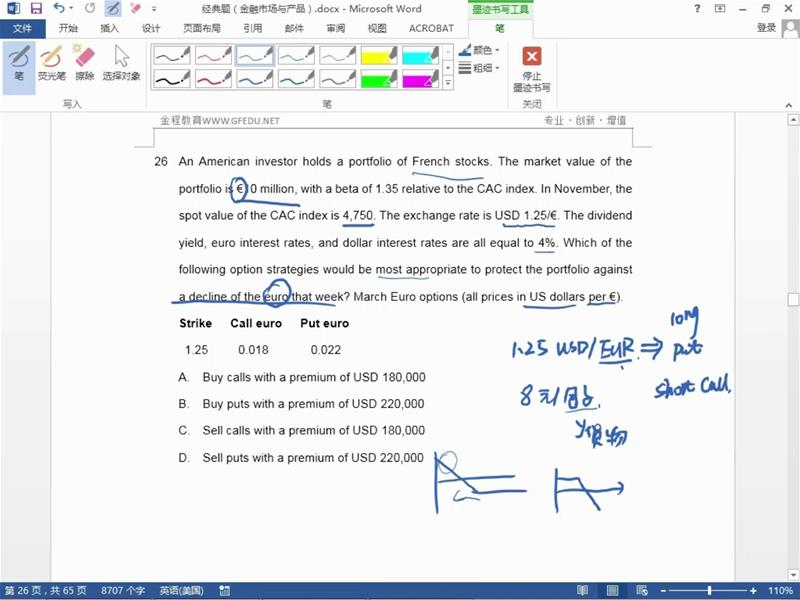Pick the selected thin blue pen style
This screenshot has width=800, height=600.
click(255, 55)
